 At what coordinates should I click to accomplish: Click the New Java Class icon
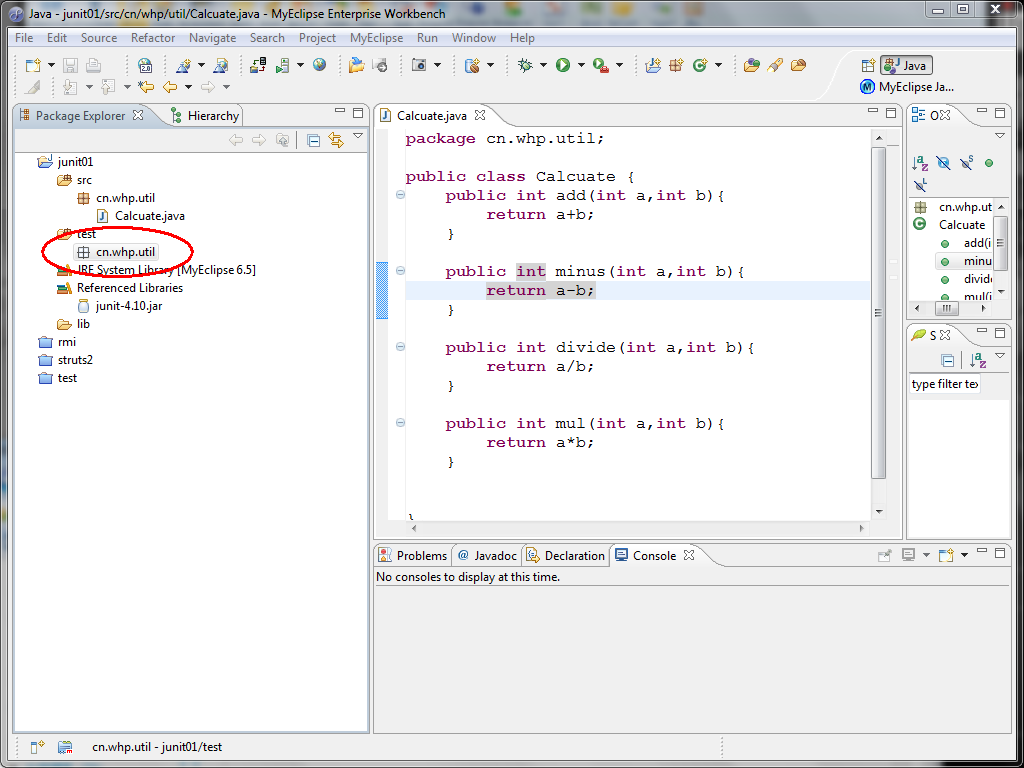tap(700, 65)
